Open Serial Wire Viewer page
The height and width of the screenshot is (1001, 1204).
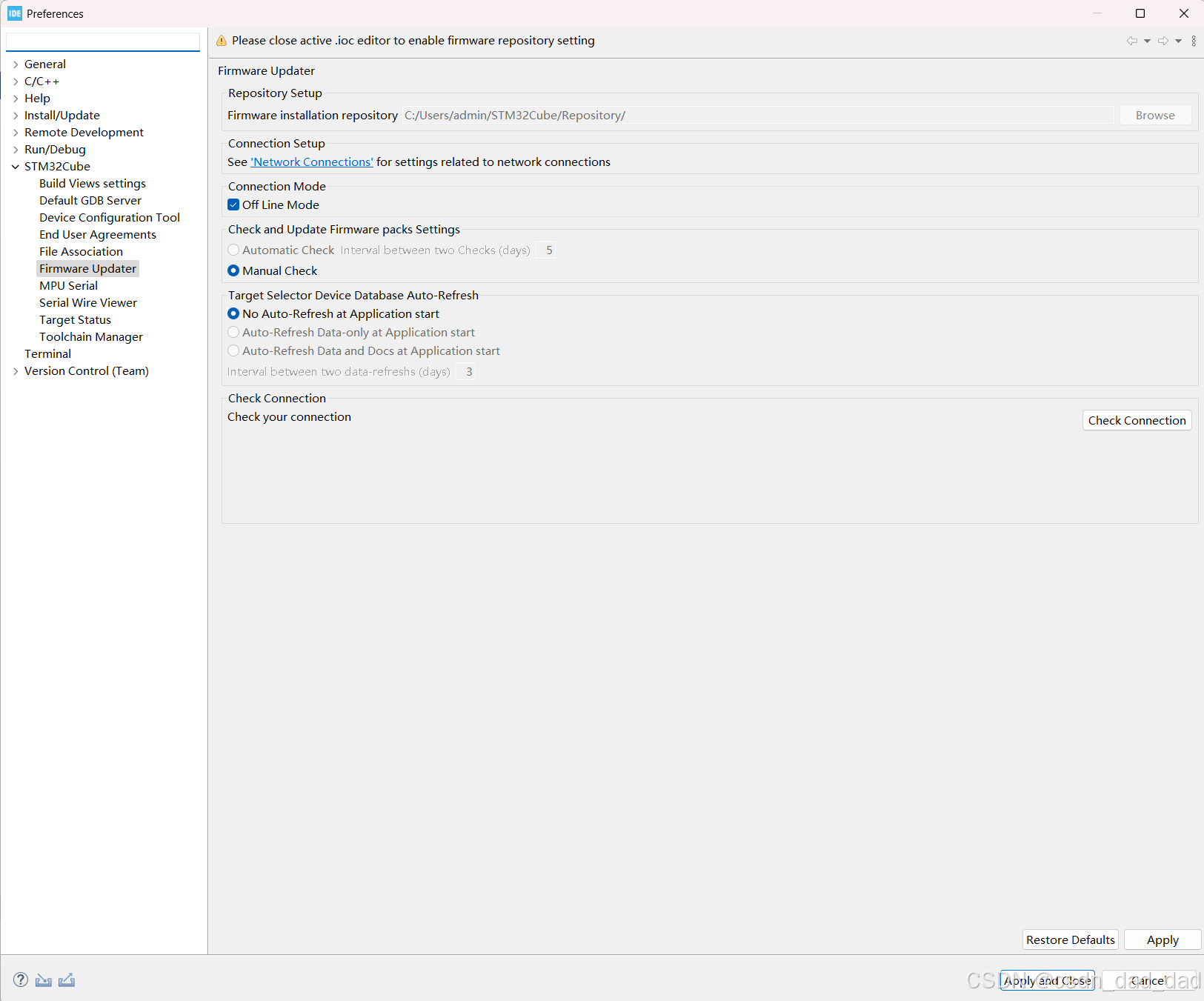88,302
